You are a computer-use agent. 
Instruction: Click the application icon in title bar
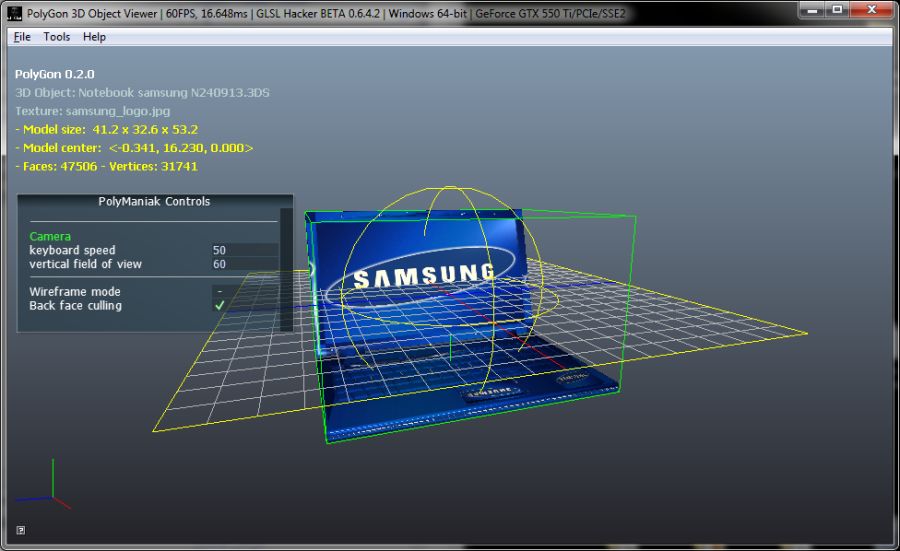[14, 13]
